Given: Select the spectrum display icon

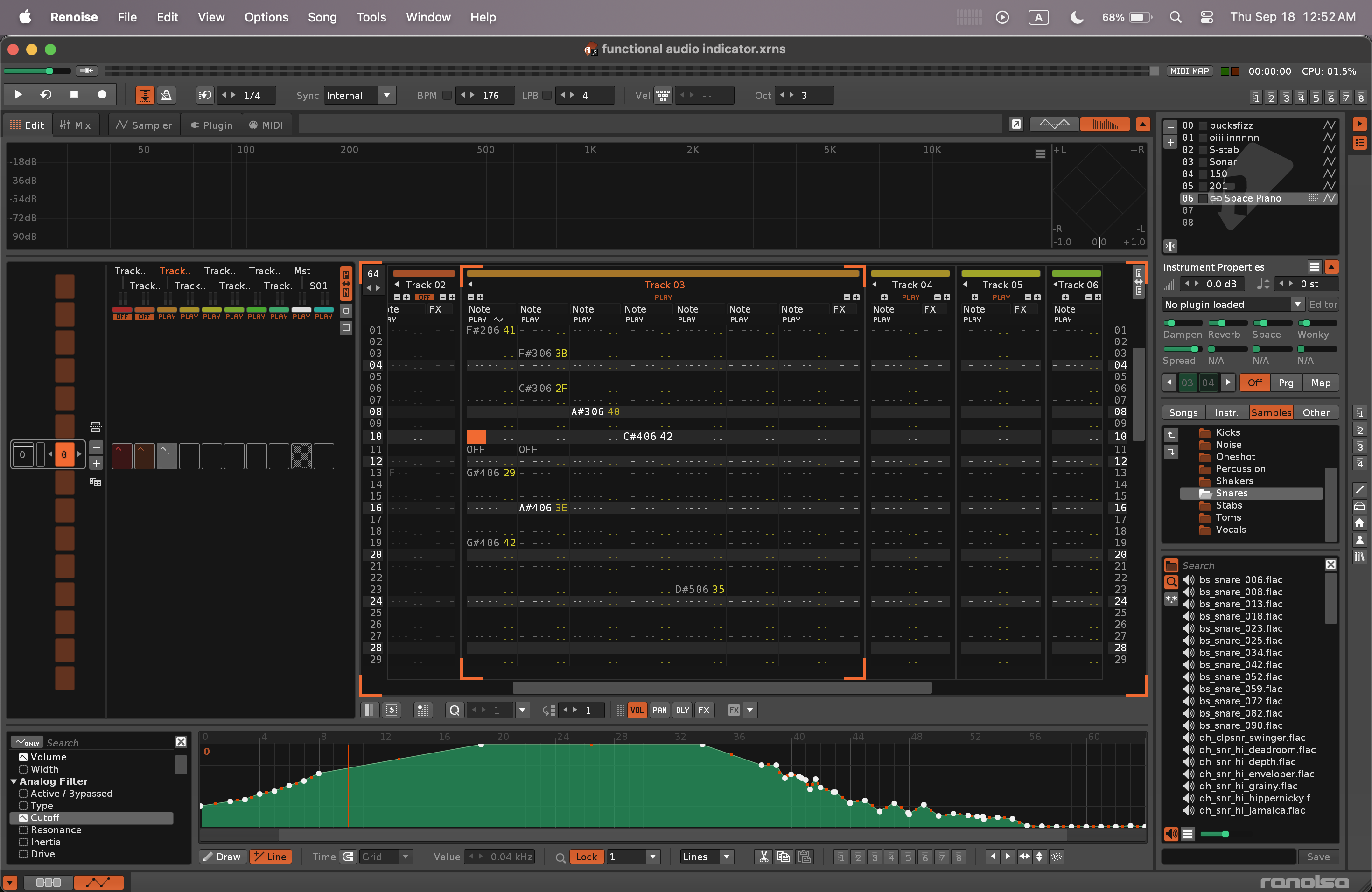Looking at the screenshot, I should tap(1104, 125).
